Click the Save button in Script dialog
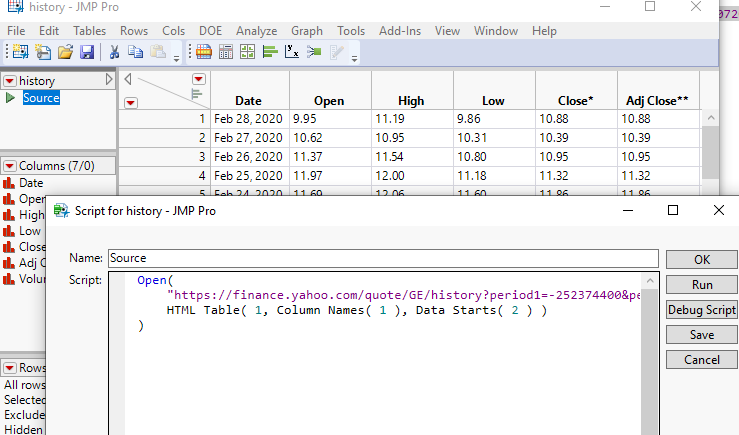The height and width of the screenshot is (435, 739). pos(702,335)
